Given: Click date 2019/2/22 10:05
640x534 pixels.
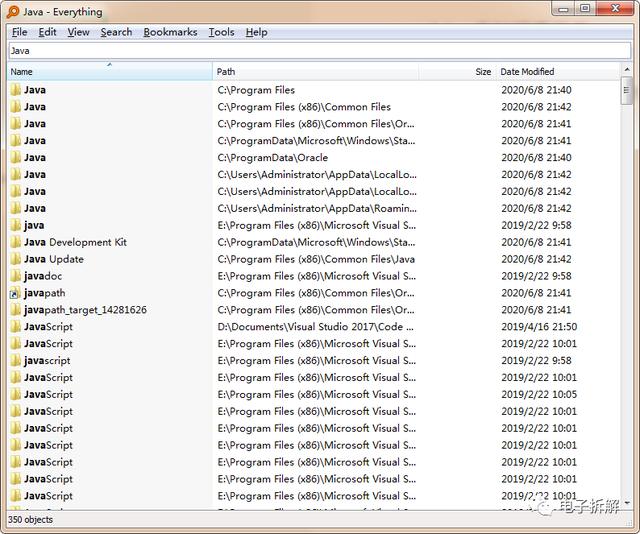Looking at the screenshot, I should tap(539, 394).
